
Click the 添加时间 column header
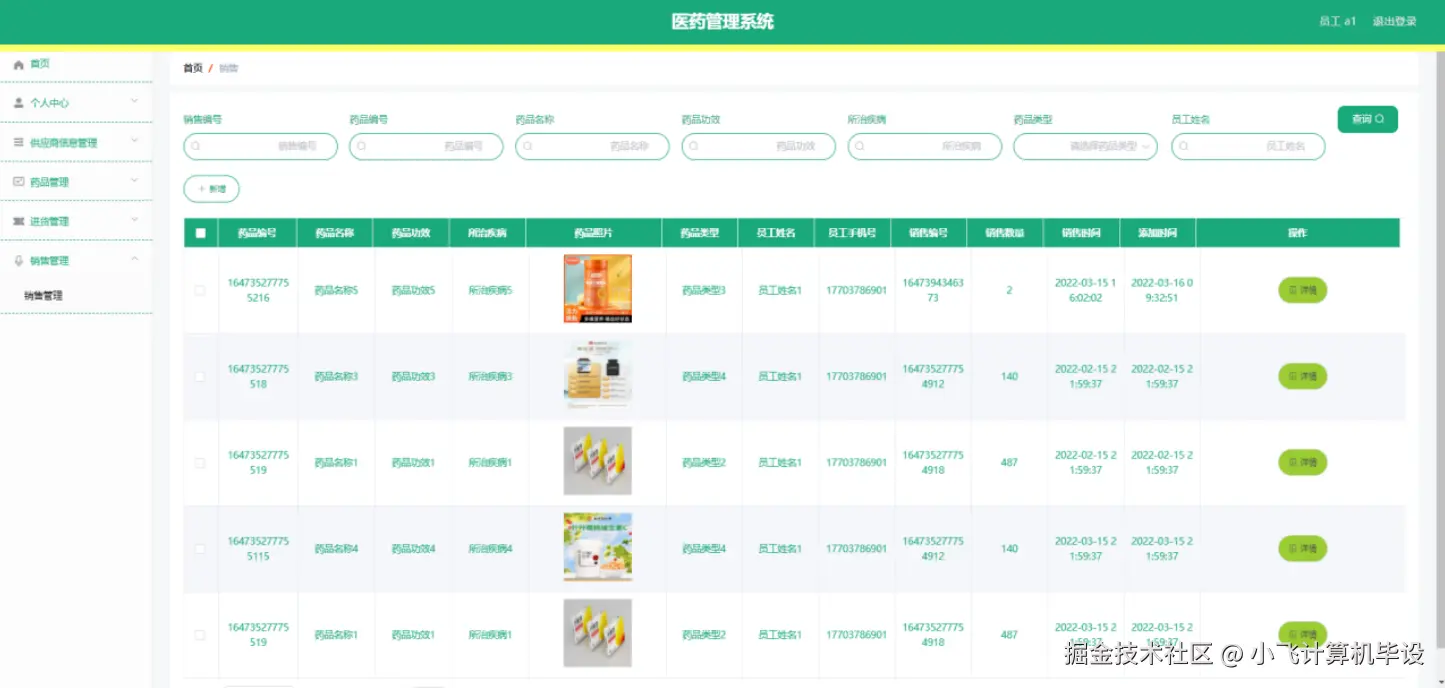pos(1158,233)
